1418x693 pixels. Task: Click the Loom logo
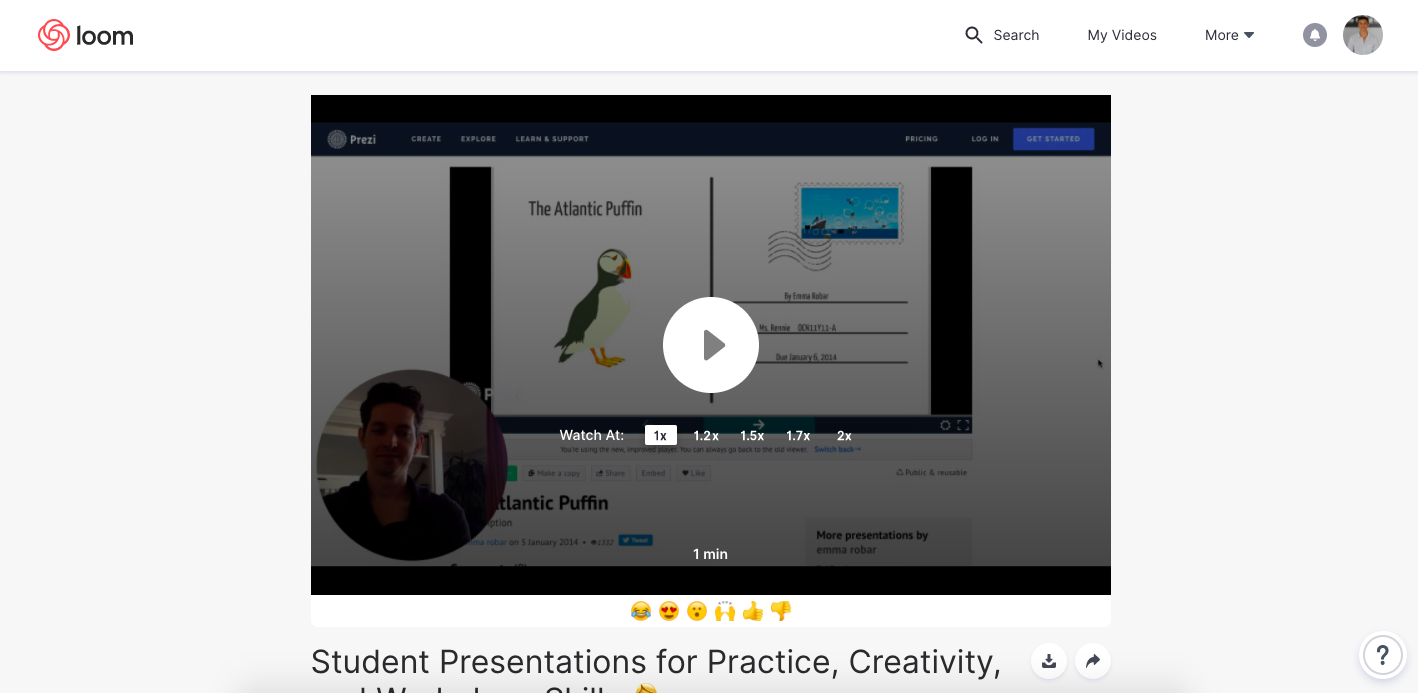pyautogui.click(x=85, y=35)
